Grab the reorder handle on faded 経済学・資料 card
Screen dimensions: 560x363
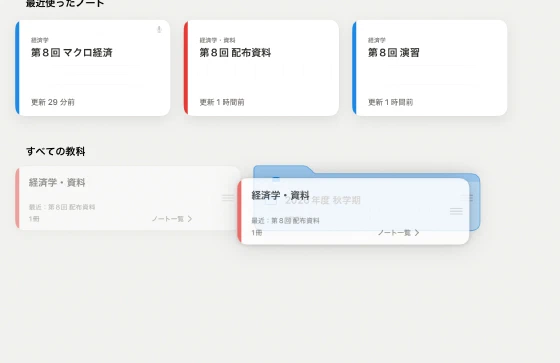point(228,198)
